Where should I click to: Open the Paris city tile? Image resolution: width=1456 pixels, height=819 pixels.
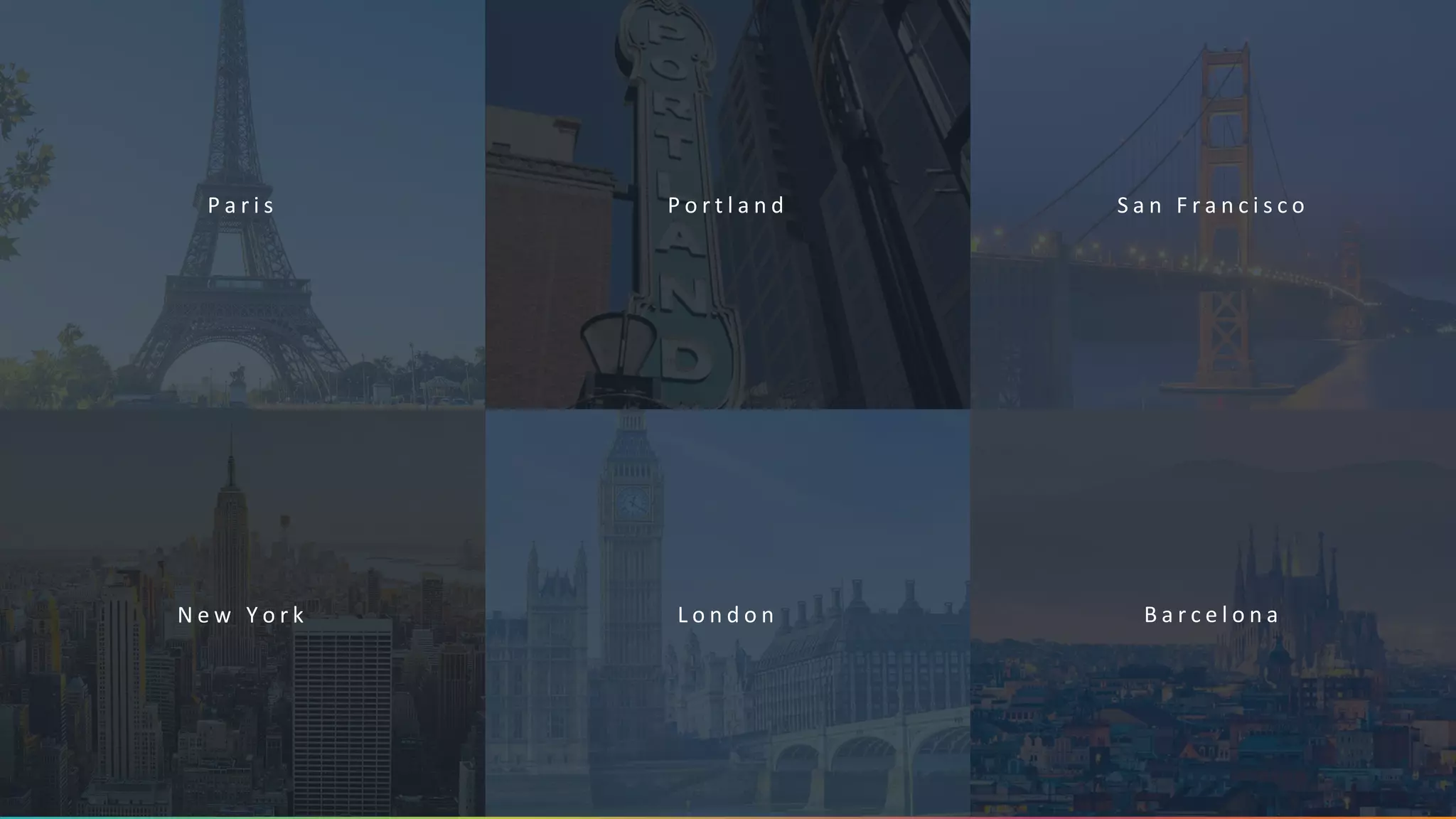click(242, 204)
